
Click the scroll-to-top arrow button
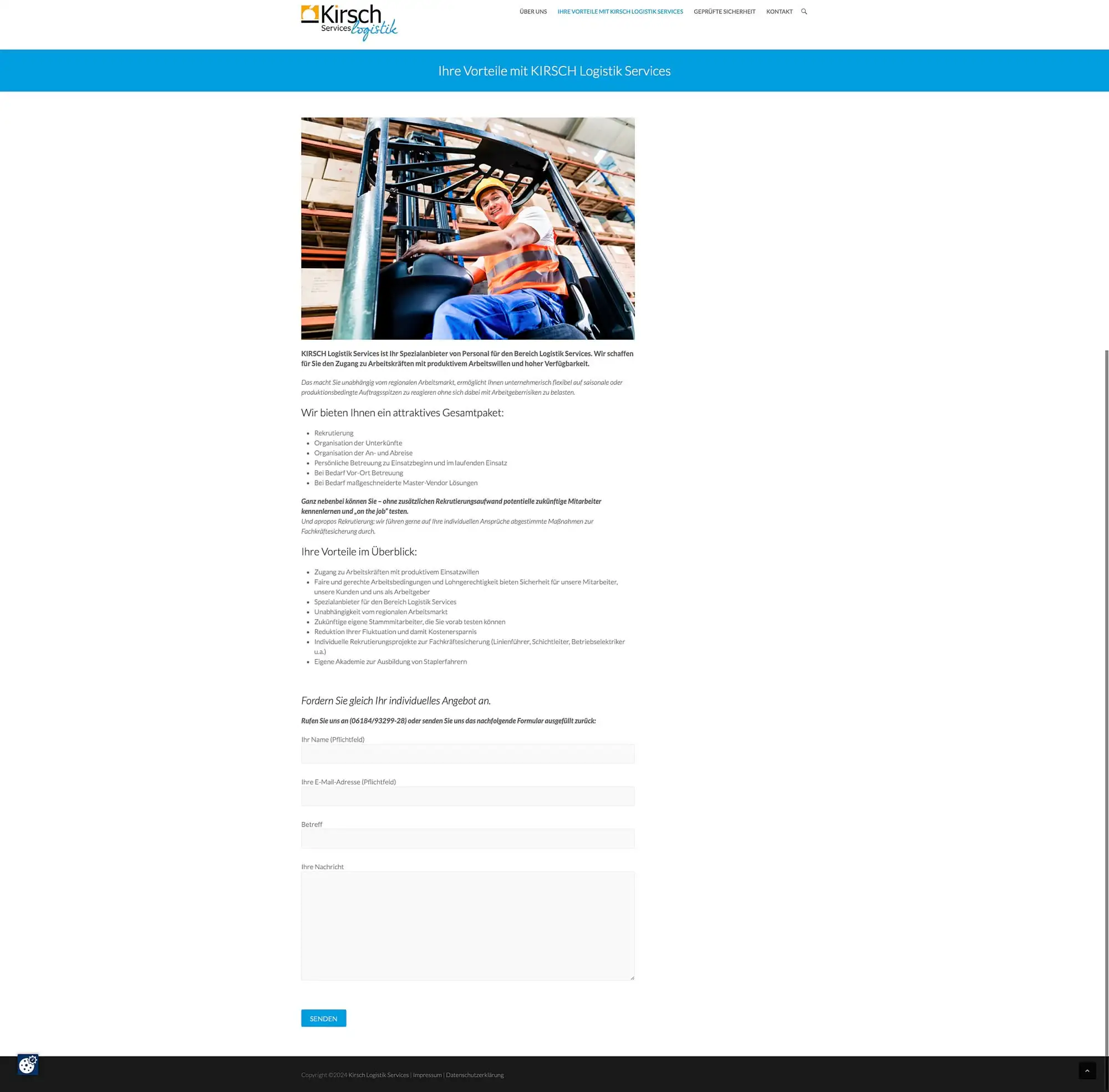click(x=1087, y=1070)
